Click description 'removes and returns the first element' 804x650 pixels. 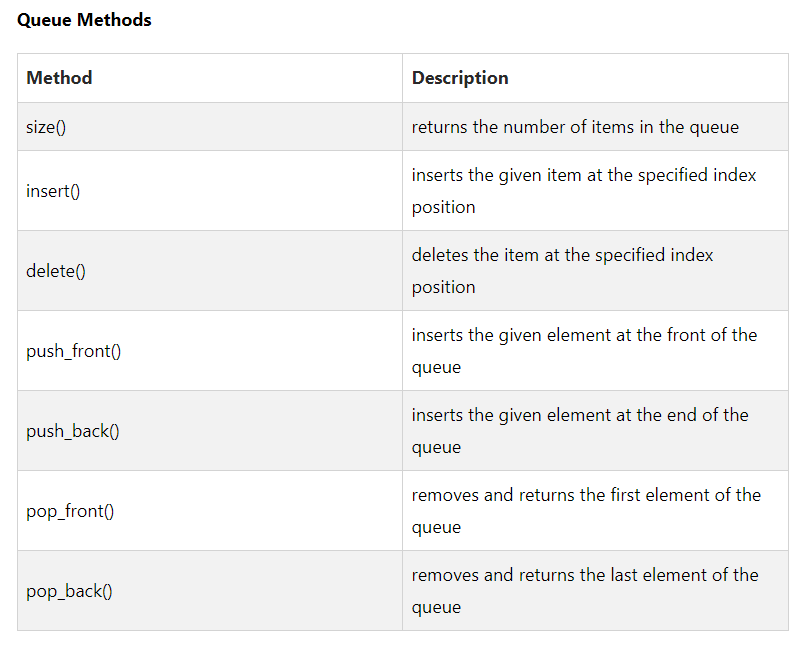coord(586,511)
